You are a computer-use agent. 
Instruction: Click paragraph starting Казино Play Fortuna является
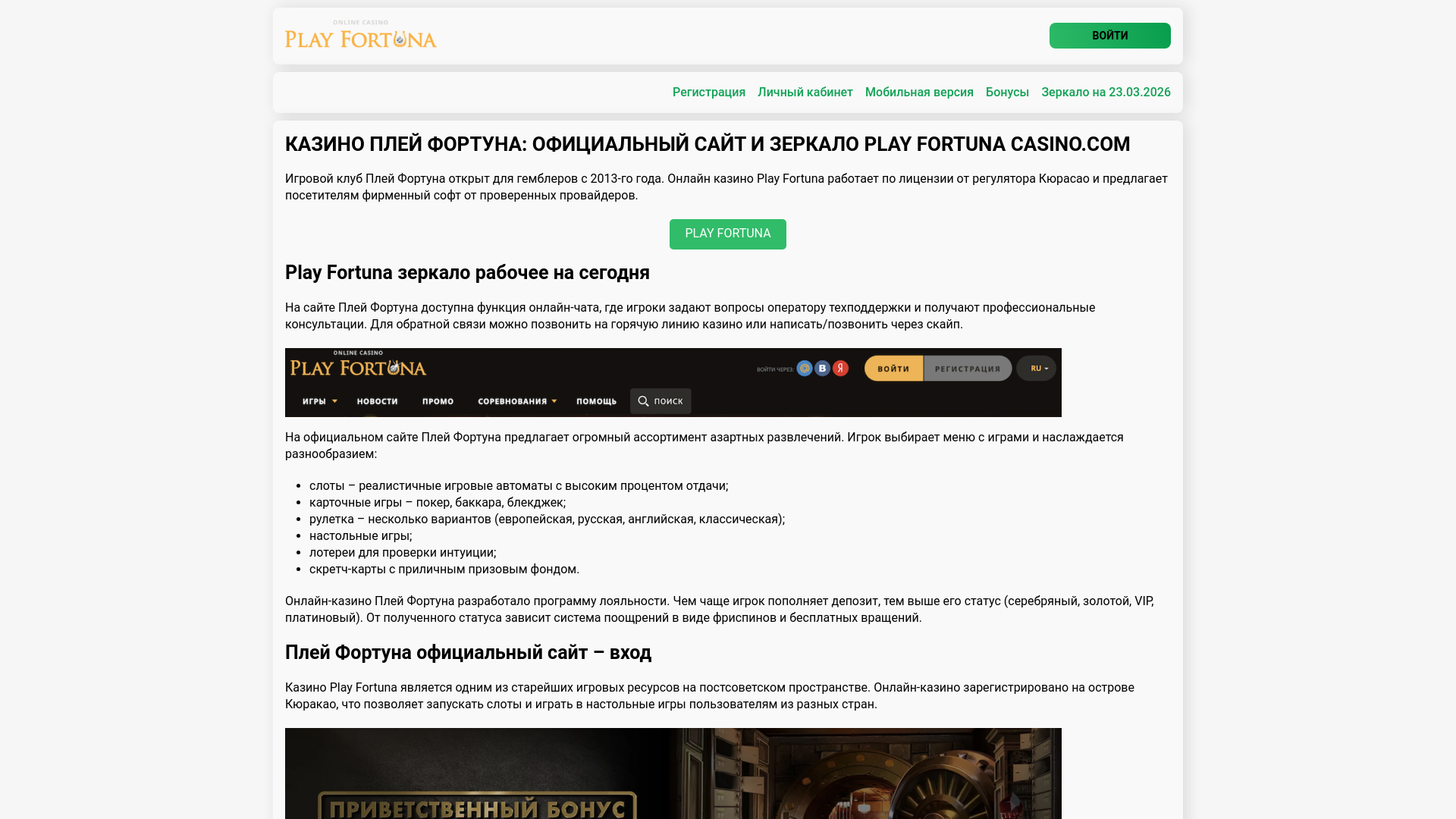(x=710, y=696)
